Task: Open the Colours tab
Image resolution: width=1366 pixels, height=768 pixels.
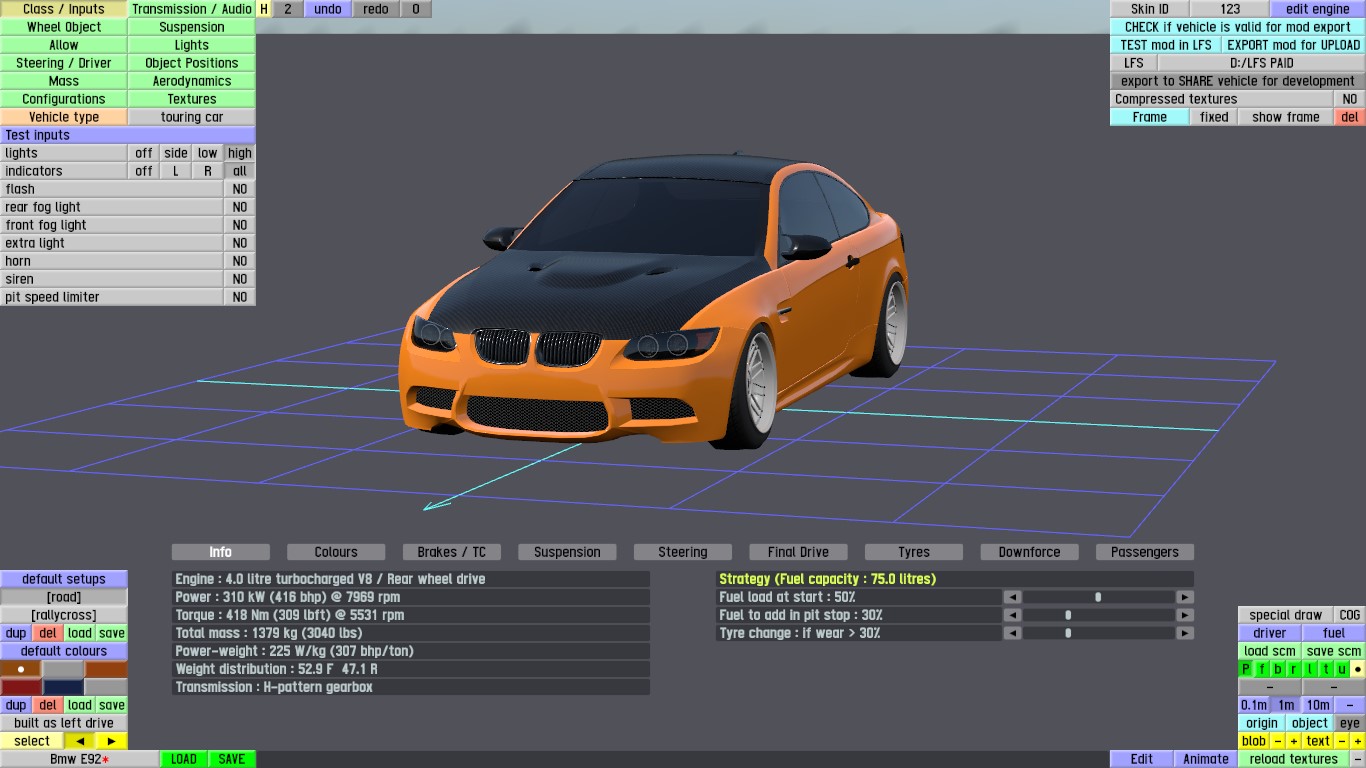Action: (x=336, y=552)
